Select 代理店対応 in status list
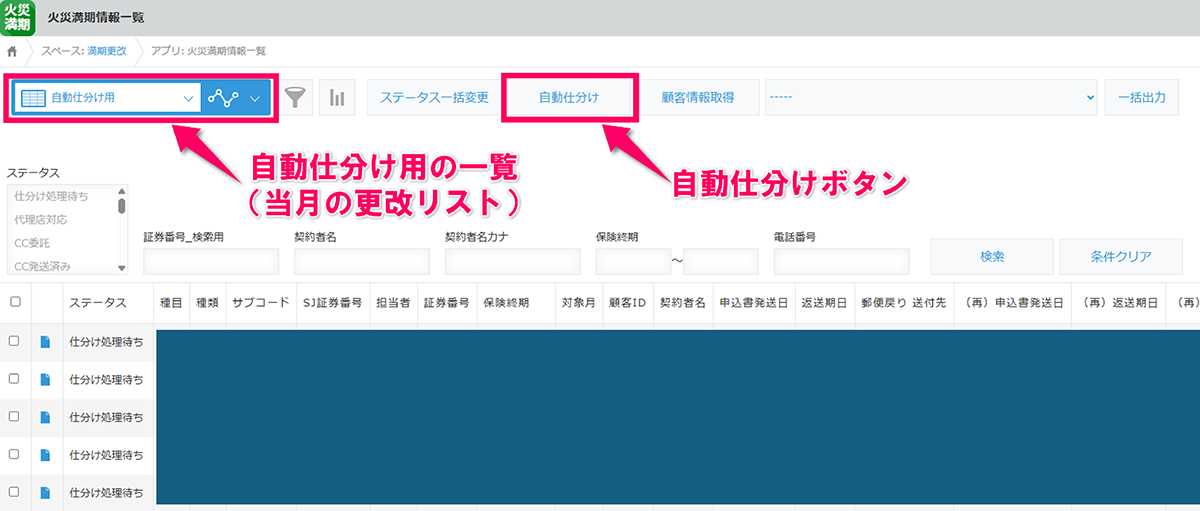The width and height of the screenshot is (1200, 511). (x=42, y=219)
